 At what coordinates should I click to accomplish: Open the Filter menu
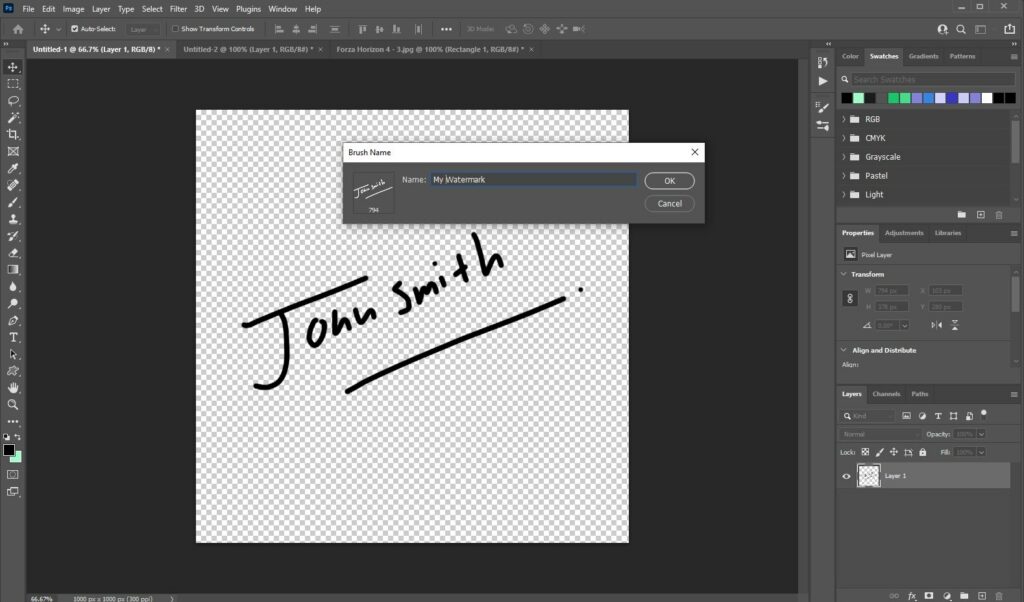coord(178,8)
